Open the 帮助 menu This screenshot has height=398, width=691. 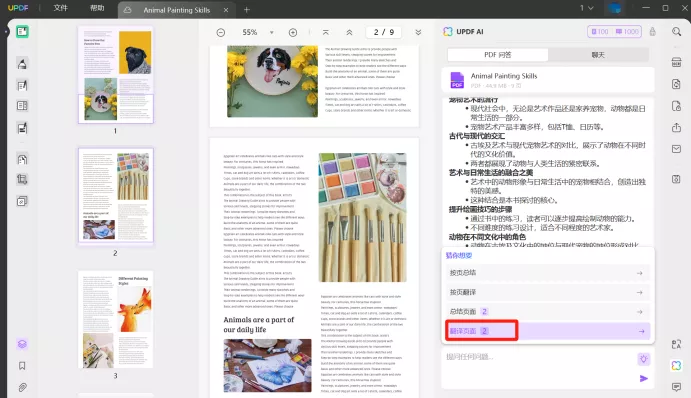tap(97, 8)
